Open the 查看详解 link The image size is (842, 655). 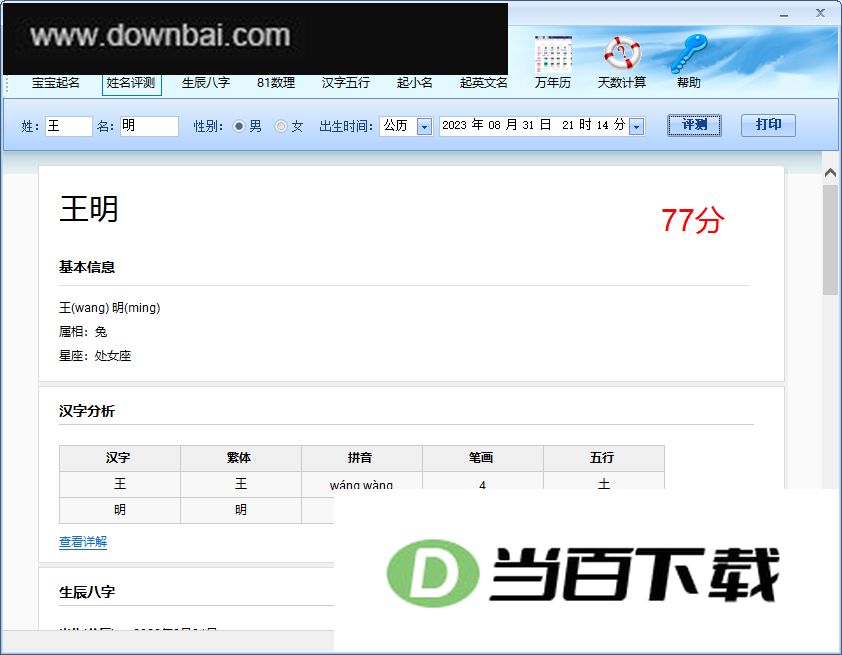pyautogui.click(x=83, y=542)
